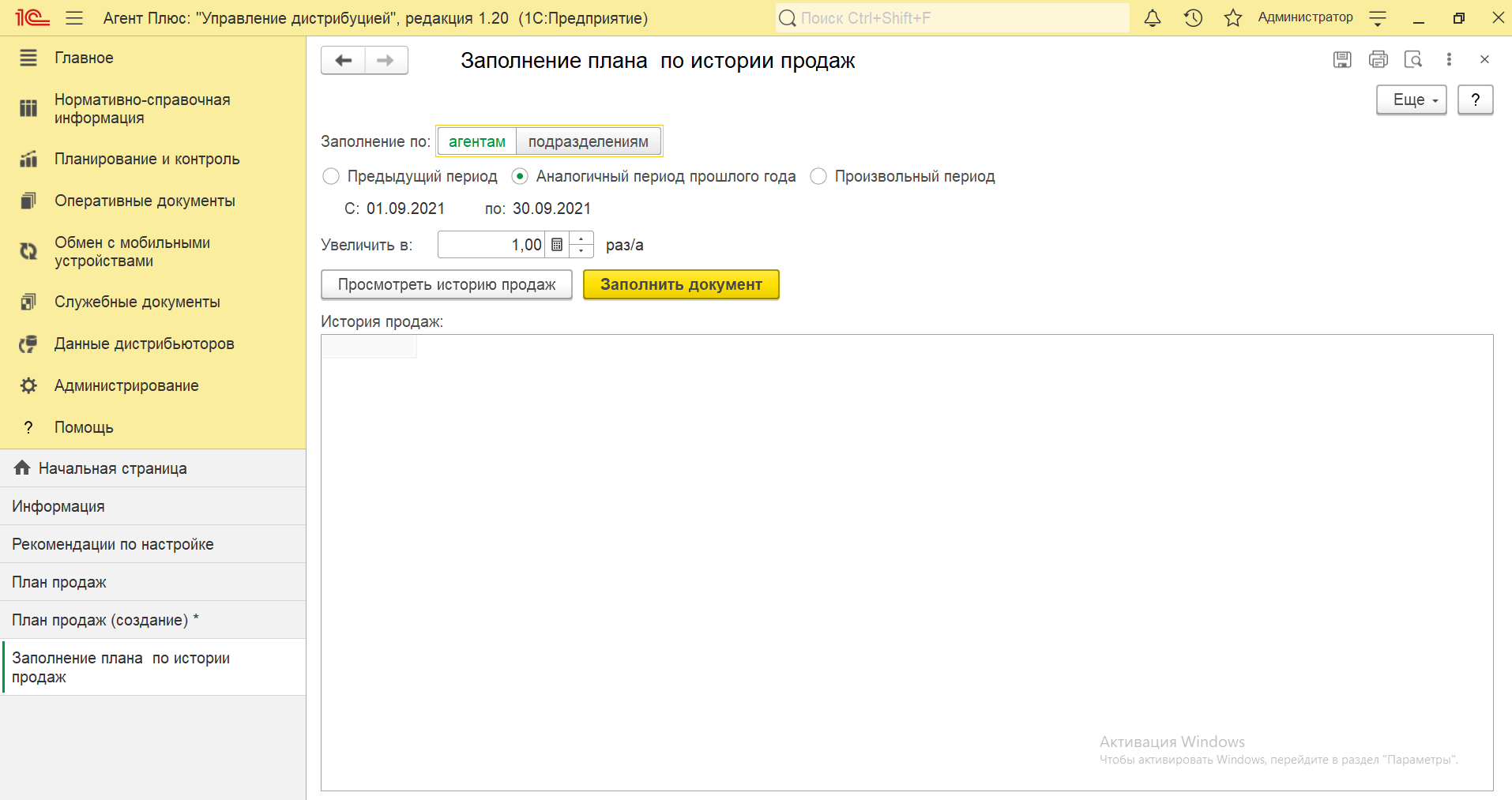The image size is (1512, 800).
Task: Click the save diskette icon
Action: click(x=1342, y=59)
